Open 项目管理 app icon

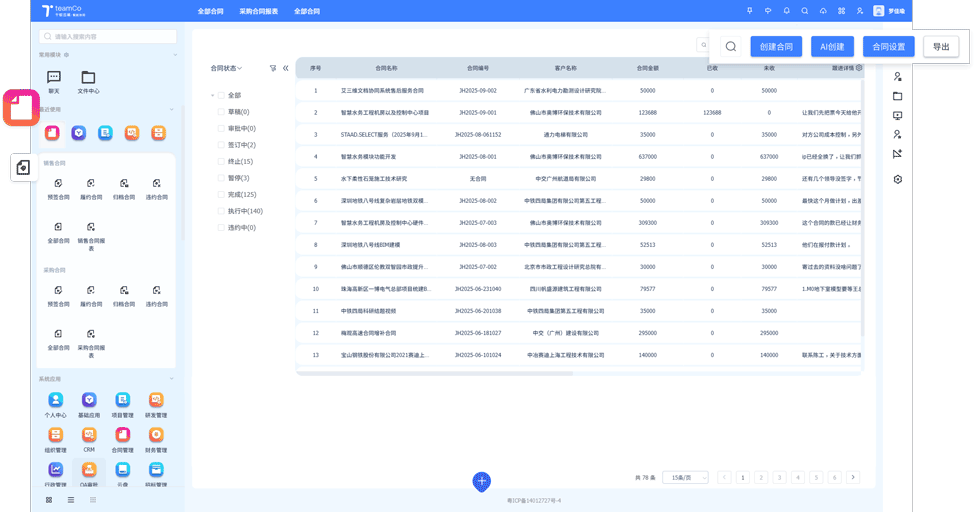tap(122, 400)
